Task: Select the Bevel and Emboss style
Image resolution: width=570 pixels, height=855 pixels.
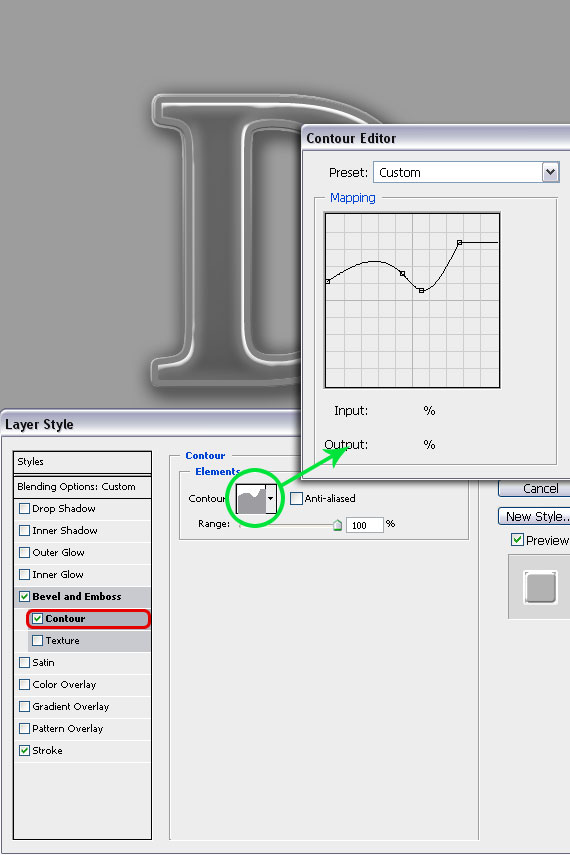Action: 77,597
